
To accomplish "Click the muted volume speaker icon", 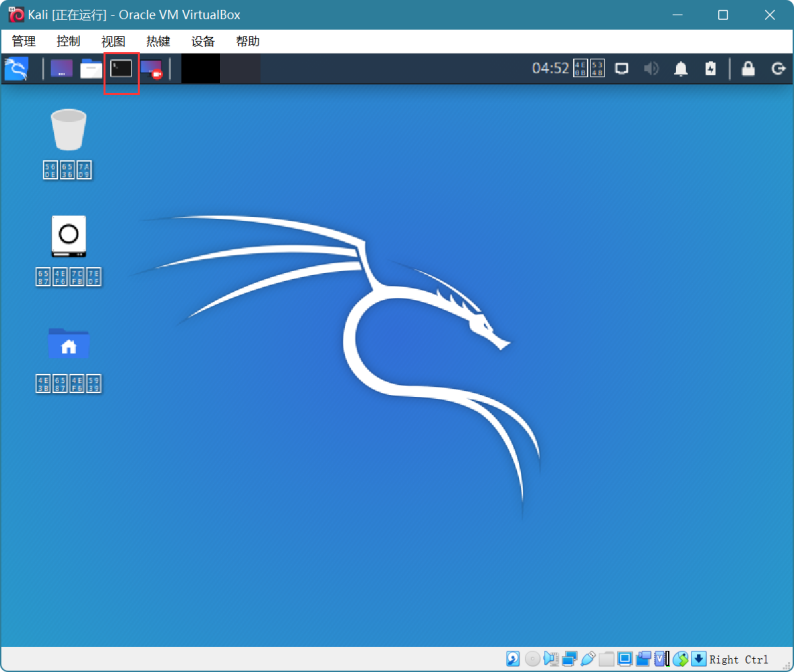I will tap(651, 68).
